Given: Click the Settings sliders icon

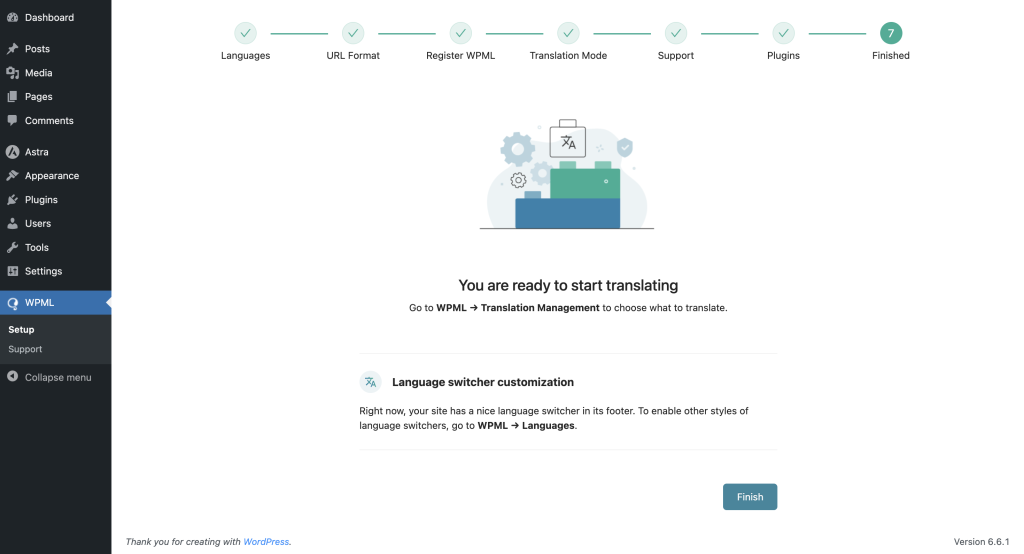Looking at the screenshot, I should [12, 271].
